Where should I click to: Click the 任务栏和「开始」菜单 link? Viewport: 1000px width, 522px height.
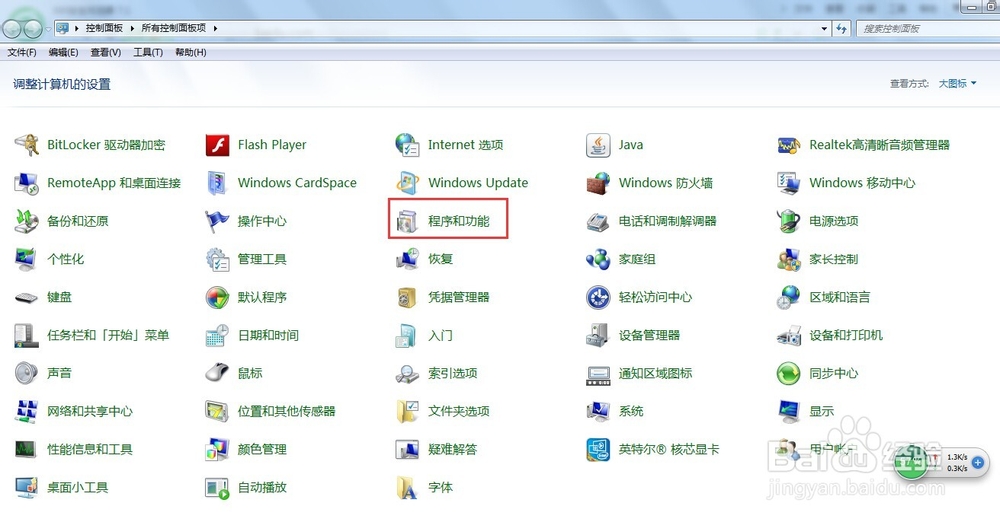click(x=108, y=336)
